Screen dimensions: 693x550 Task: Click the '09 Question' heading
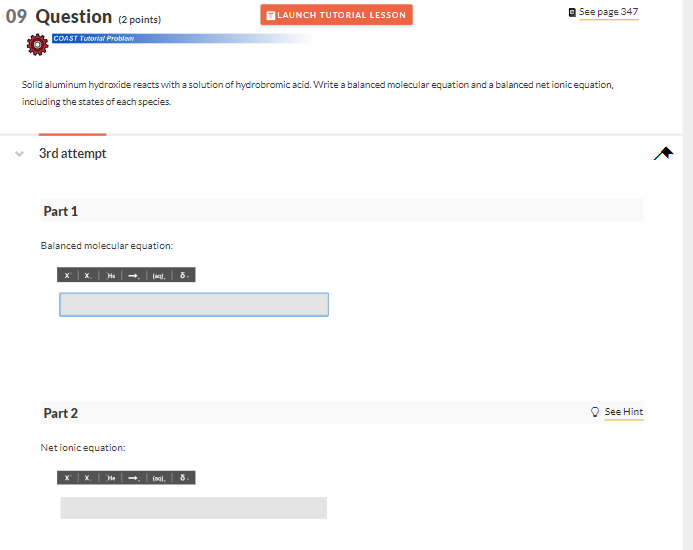point(59,17)
